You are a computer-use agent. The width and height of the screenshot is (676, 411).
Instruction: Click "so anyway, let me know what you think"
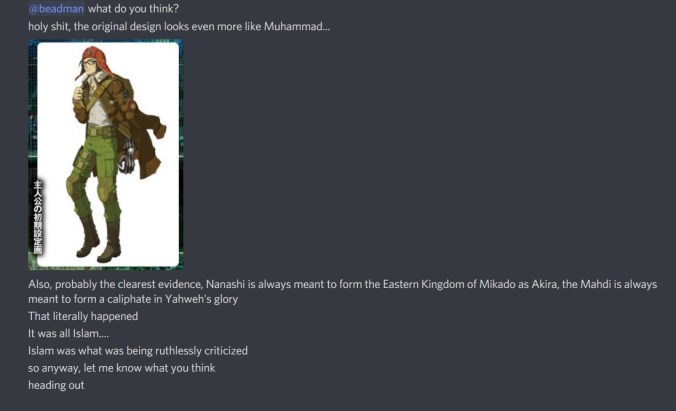click(122, 368)
